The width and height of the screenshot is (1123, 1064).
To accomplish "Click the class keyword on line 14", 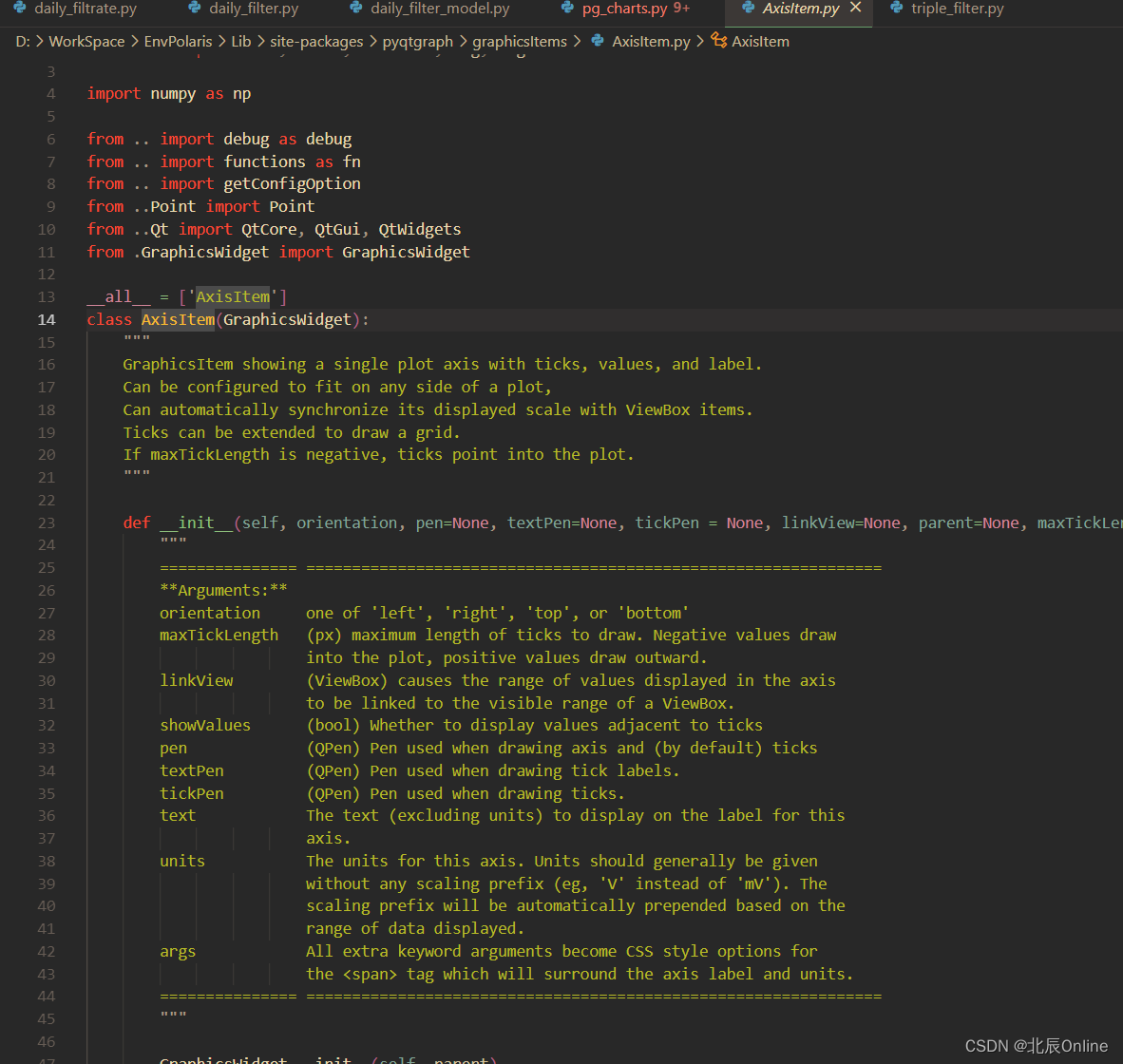I will click(x=109, y=320).
